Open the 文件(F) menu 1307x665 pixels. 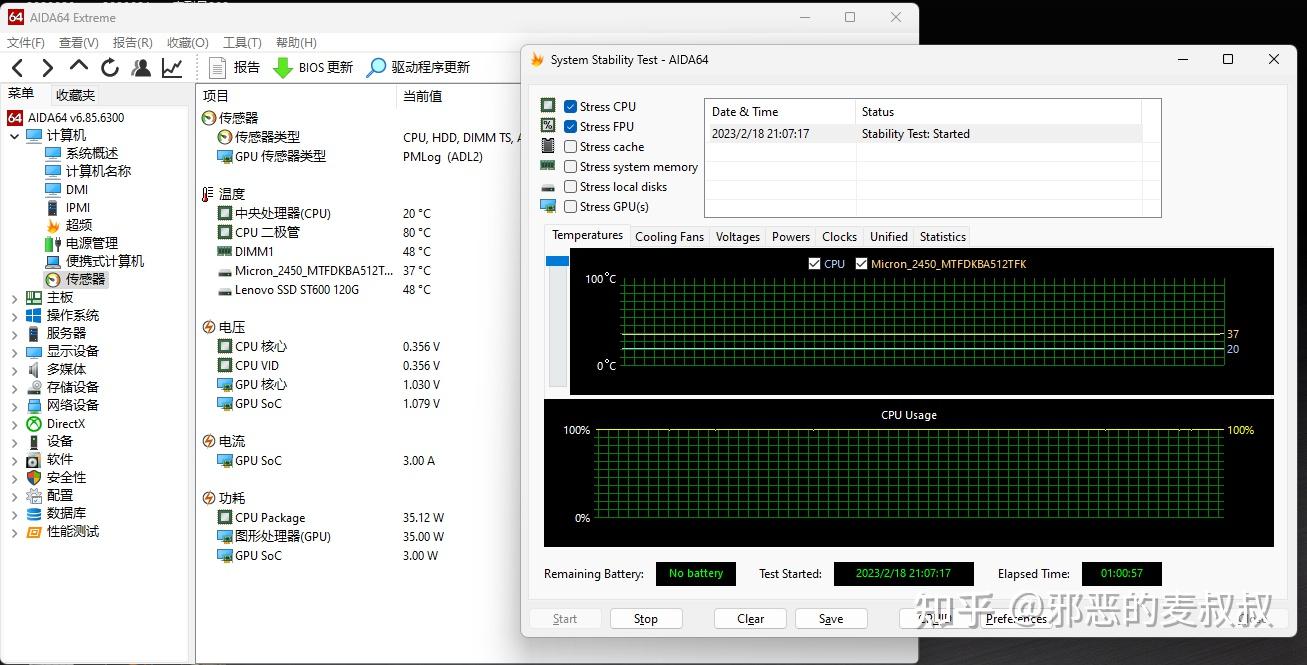(26, 43)
